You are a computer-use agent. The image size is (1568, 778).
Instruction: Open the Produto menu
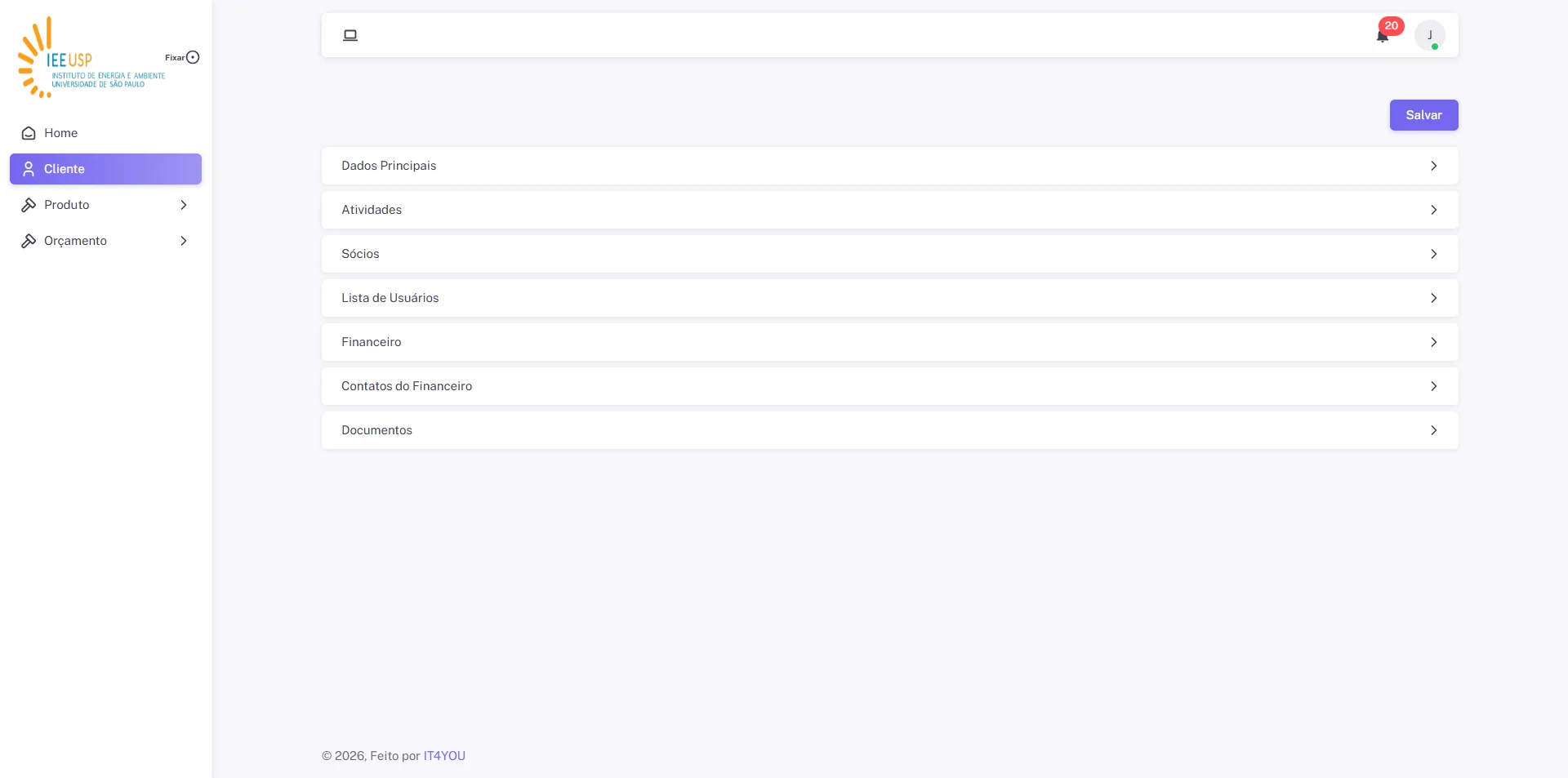(x=105, y=205)
